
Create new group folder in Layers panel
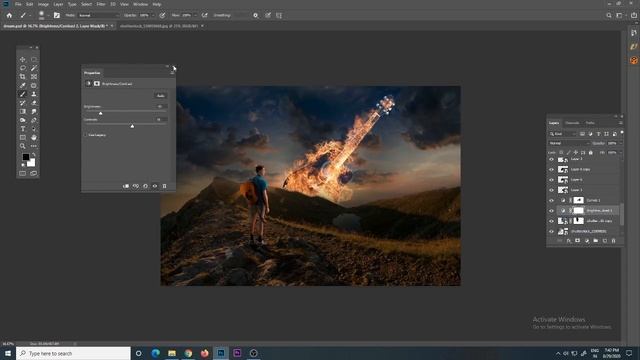596,241
